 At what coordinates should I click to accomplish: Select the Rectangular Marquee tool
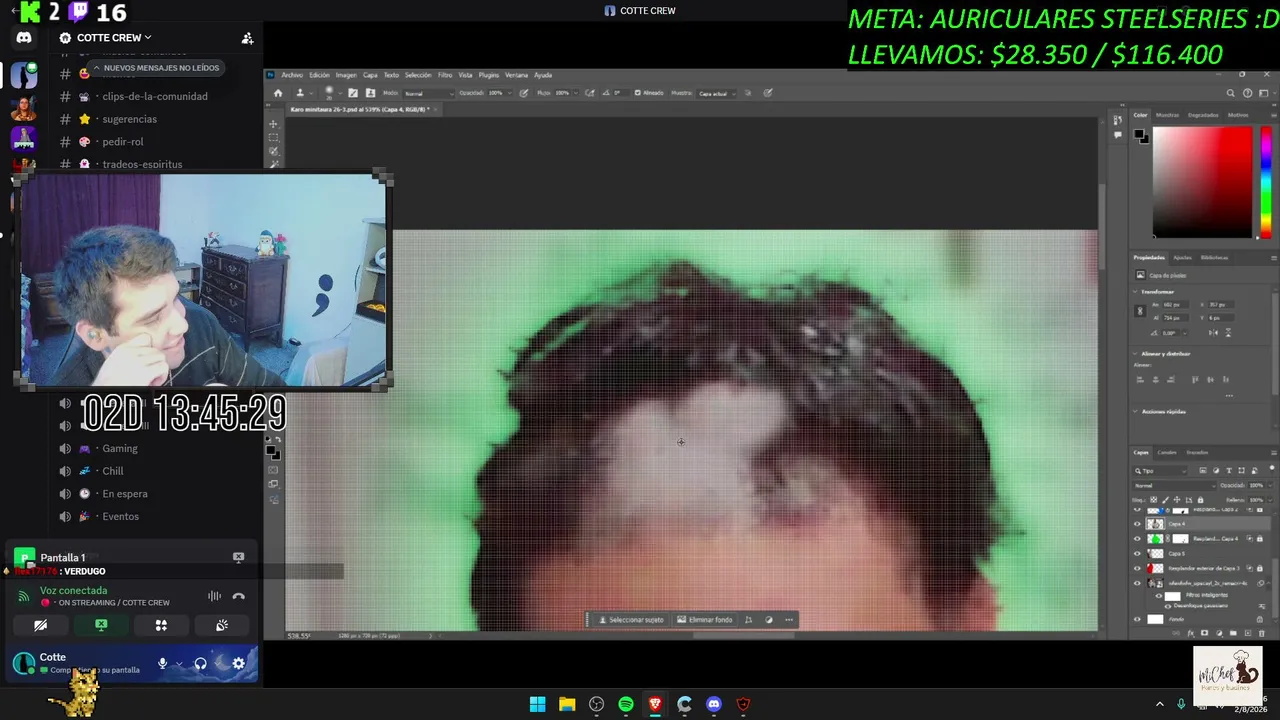(x=273, y=138)
